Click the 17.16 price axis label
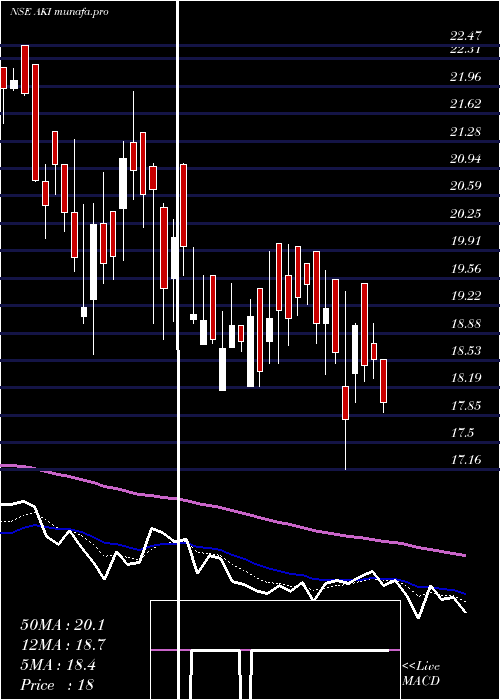The height and width of the screenshot is (700, 500). [466, 460]
